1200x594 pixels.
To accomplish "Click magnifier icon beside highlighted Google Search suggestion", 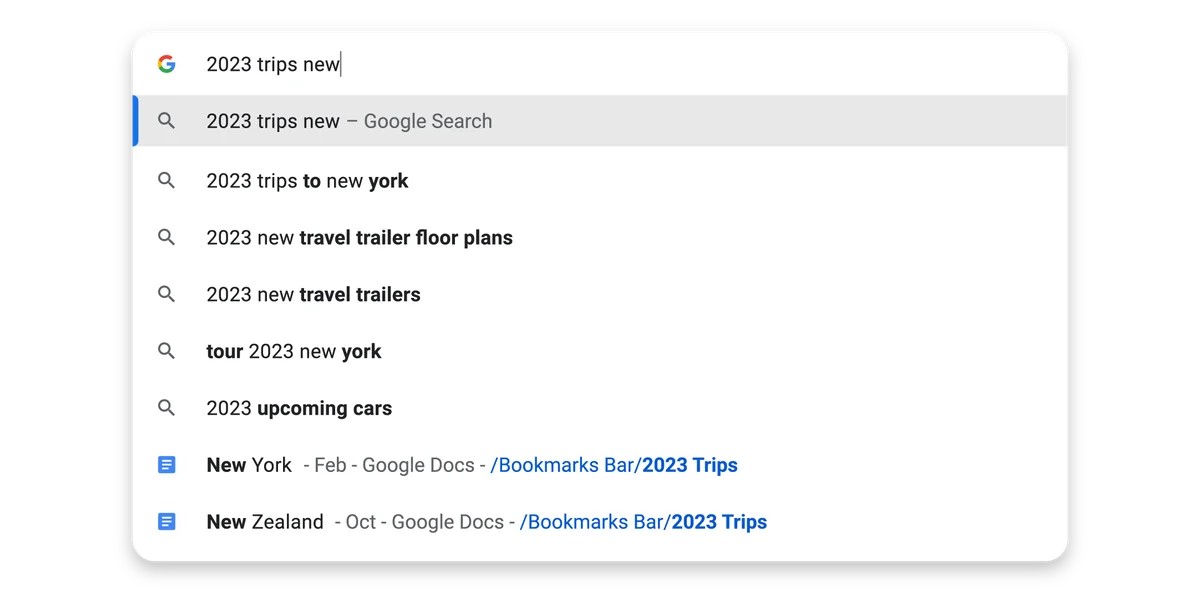I will click(x=167, y=121).
